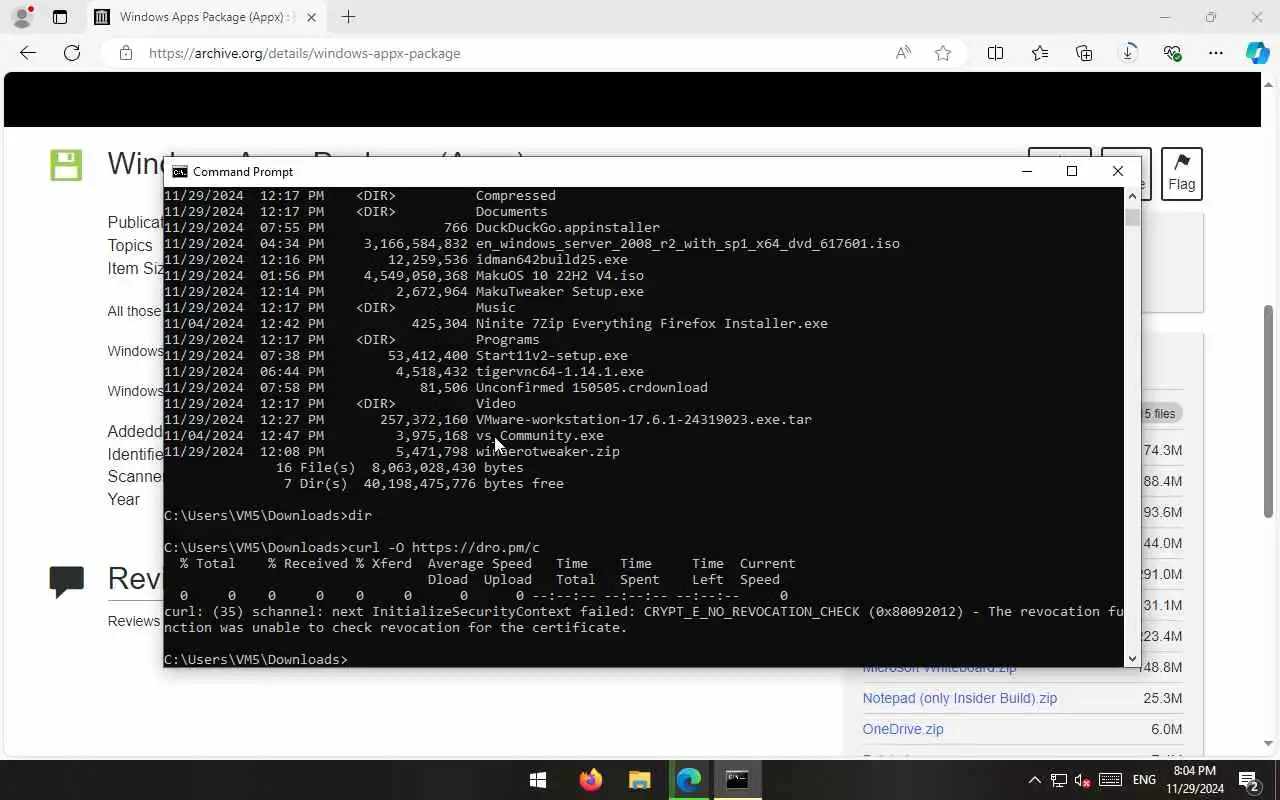Click the idman642build25.exe entry
The height and width of the screenshot is (800, 1280).
[x=551, y=259]
